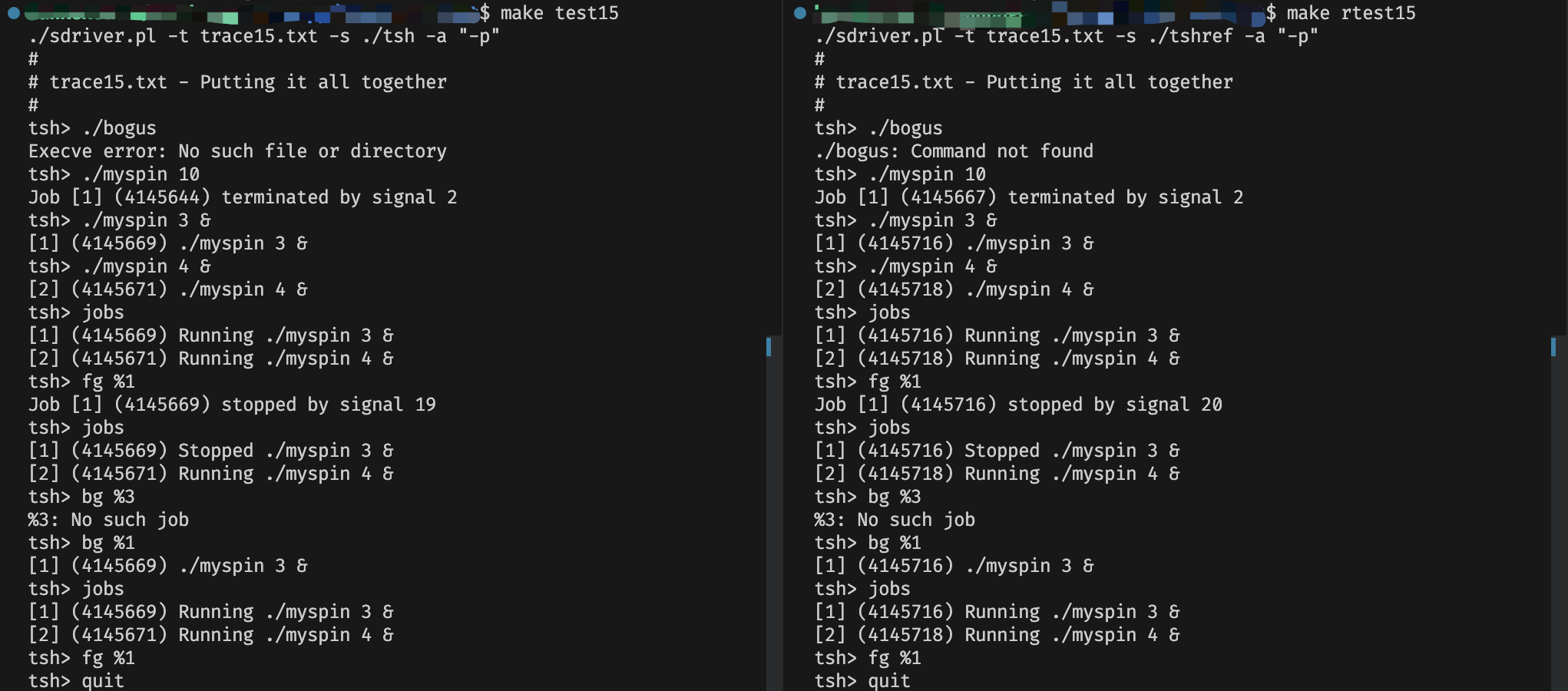Click the left terminal's blue scrollbar marker
Image resolution: width=1568 pixels, height=691 pixels.
coord(769,347)
